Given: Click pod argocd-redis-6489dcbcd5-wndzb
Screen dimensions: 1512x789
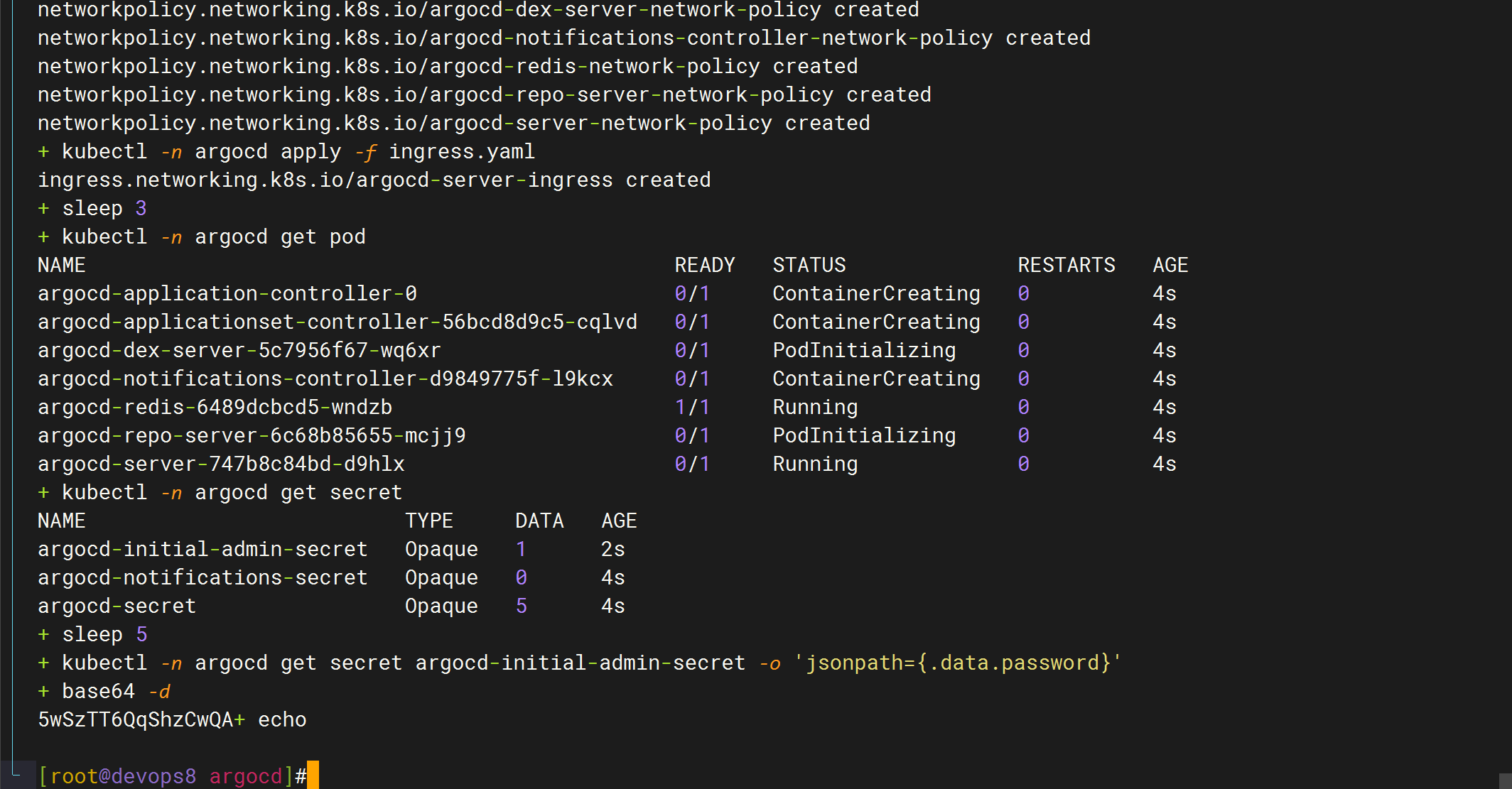Looking at the screenshot, I should coord(215,407).
